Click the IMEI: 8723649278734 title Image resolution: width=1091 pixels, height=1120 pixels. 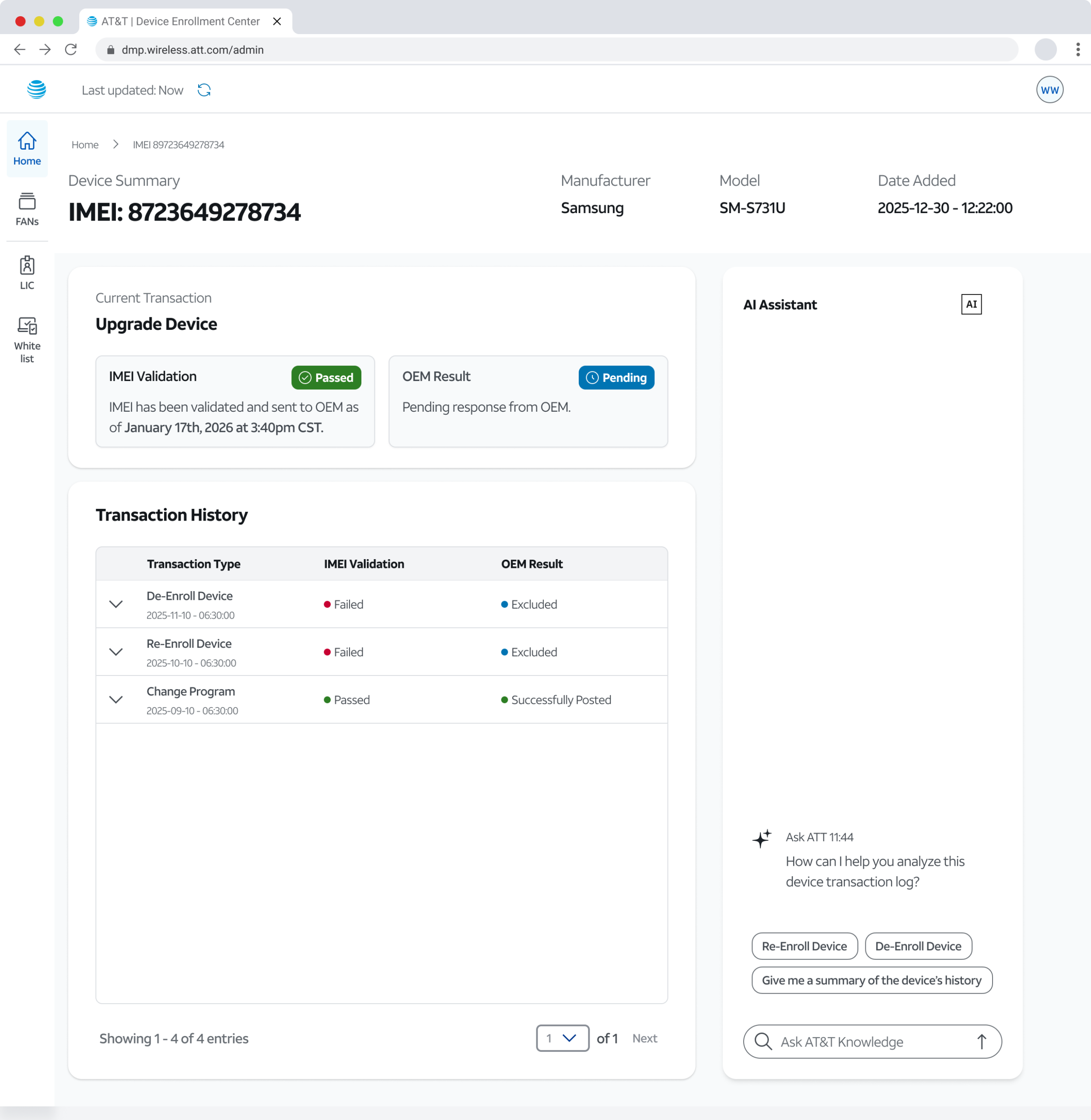pos(184,211)
